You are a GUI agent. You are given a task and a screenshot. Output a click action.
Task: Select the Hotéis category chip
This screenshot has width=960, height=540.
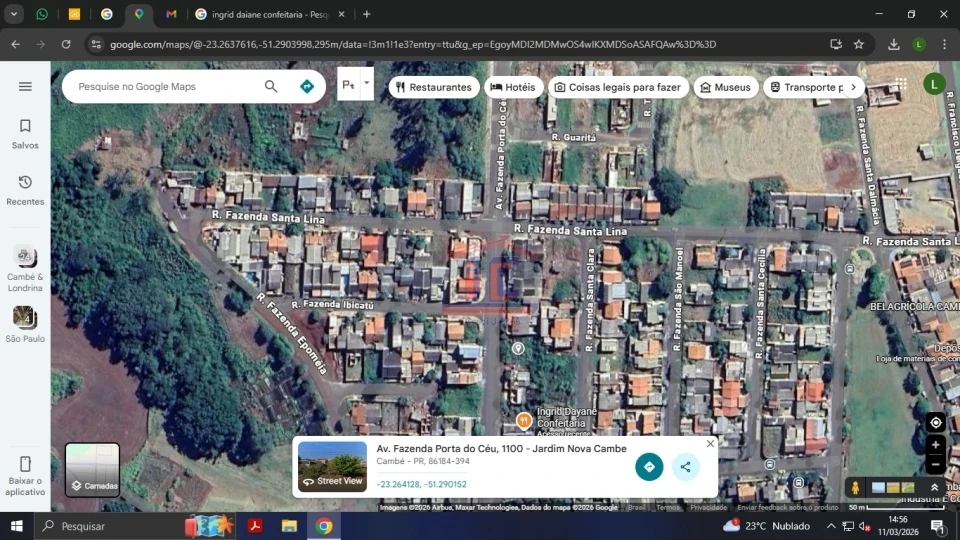pyautogui.click(x=514, y=87)
